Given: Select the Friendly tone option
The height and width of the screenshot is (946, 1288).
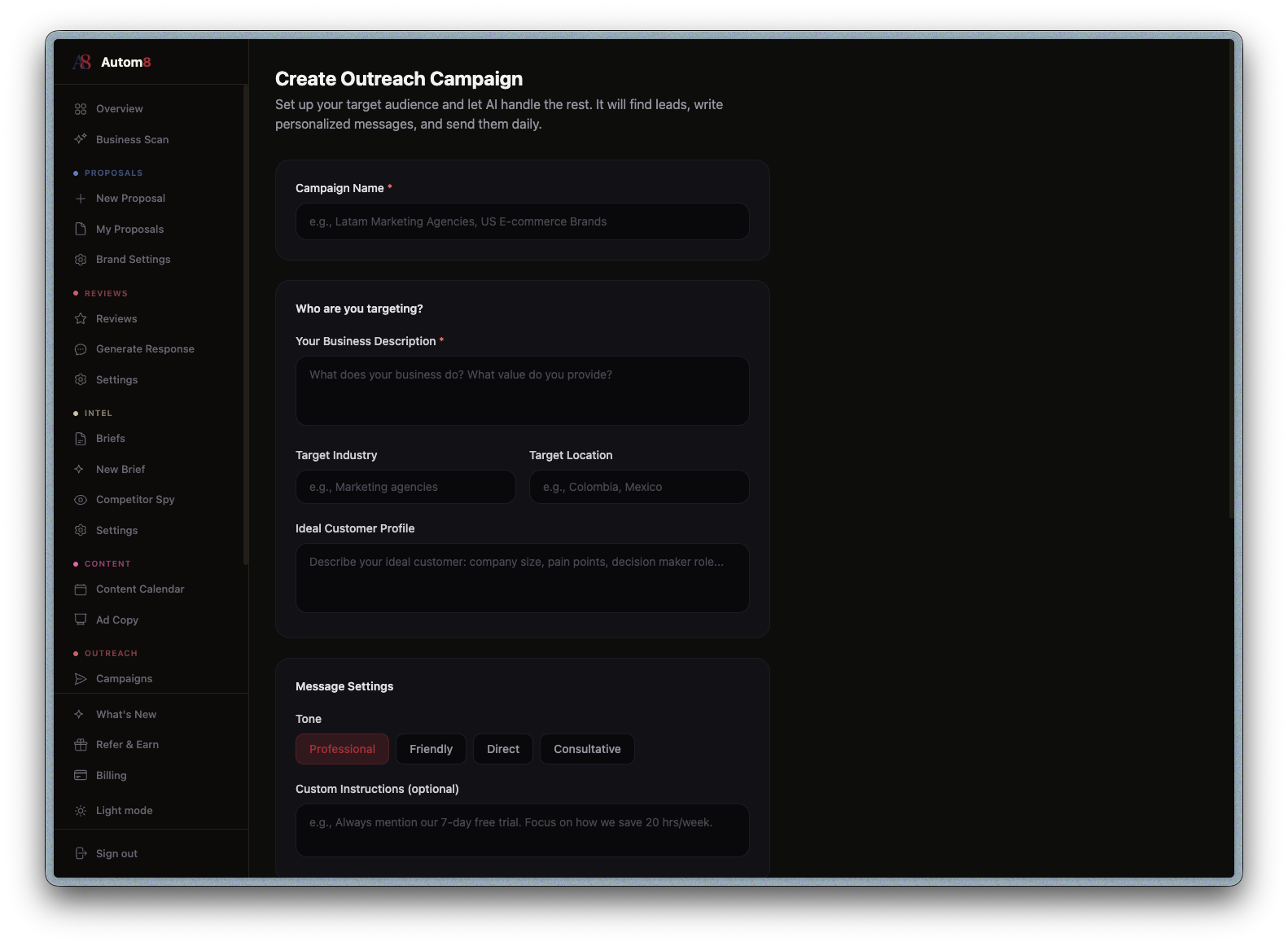Looking at the screenshot, I should coord(431,749).
